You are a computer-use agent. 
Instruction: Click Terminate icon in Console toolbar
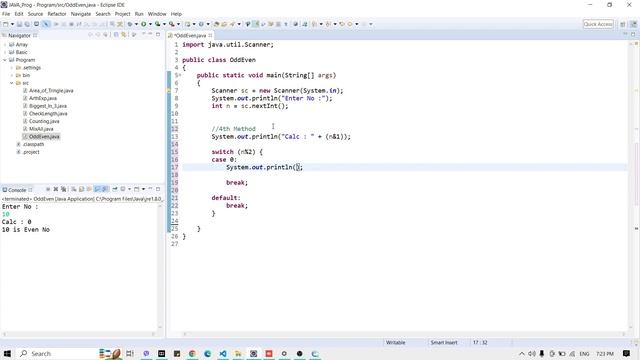pos(48,189)
